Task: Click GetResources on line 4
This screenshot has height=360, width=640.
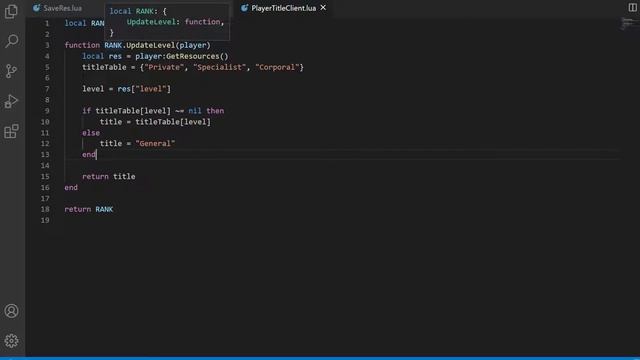Action: click(x=193, y=56)
